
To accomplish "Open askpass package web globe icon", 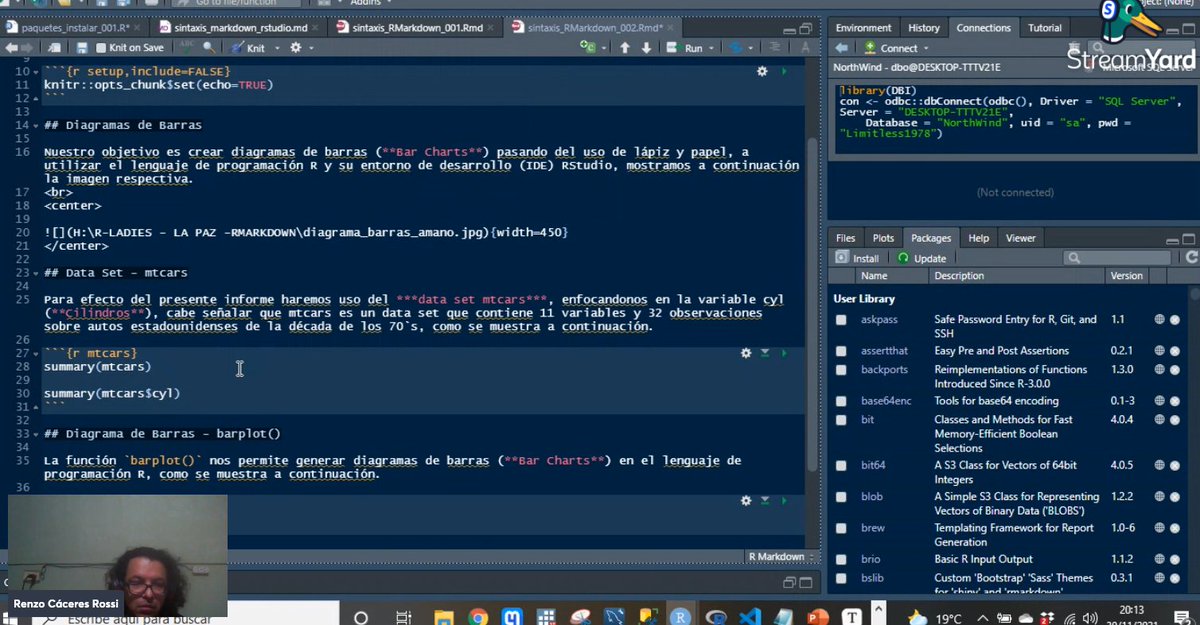I will tap(1159, 320).
